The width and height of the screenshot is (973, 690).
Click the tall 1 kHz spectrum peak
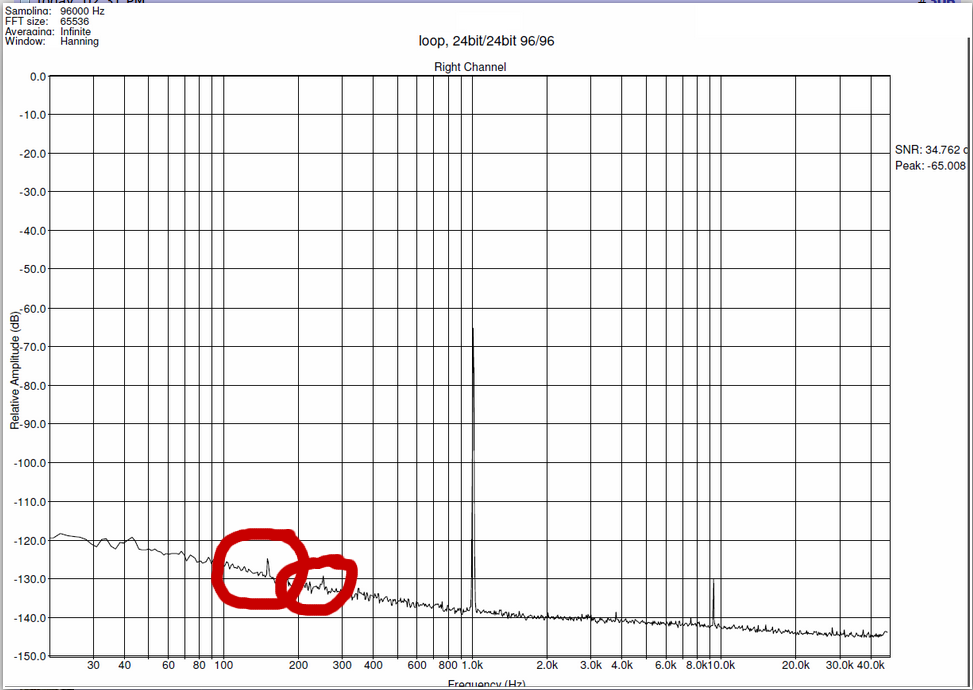coord(473,470)
